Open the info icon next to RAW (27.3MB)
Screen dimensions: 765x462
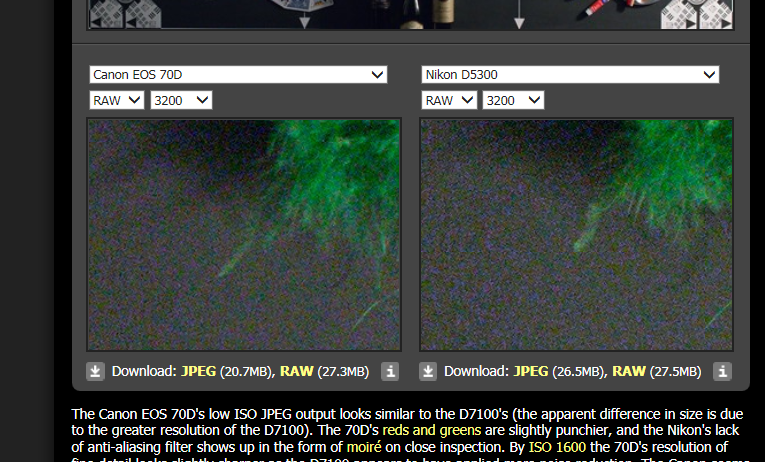point(390,371)
